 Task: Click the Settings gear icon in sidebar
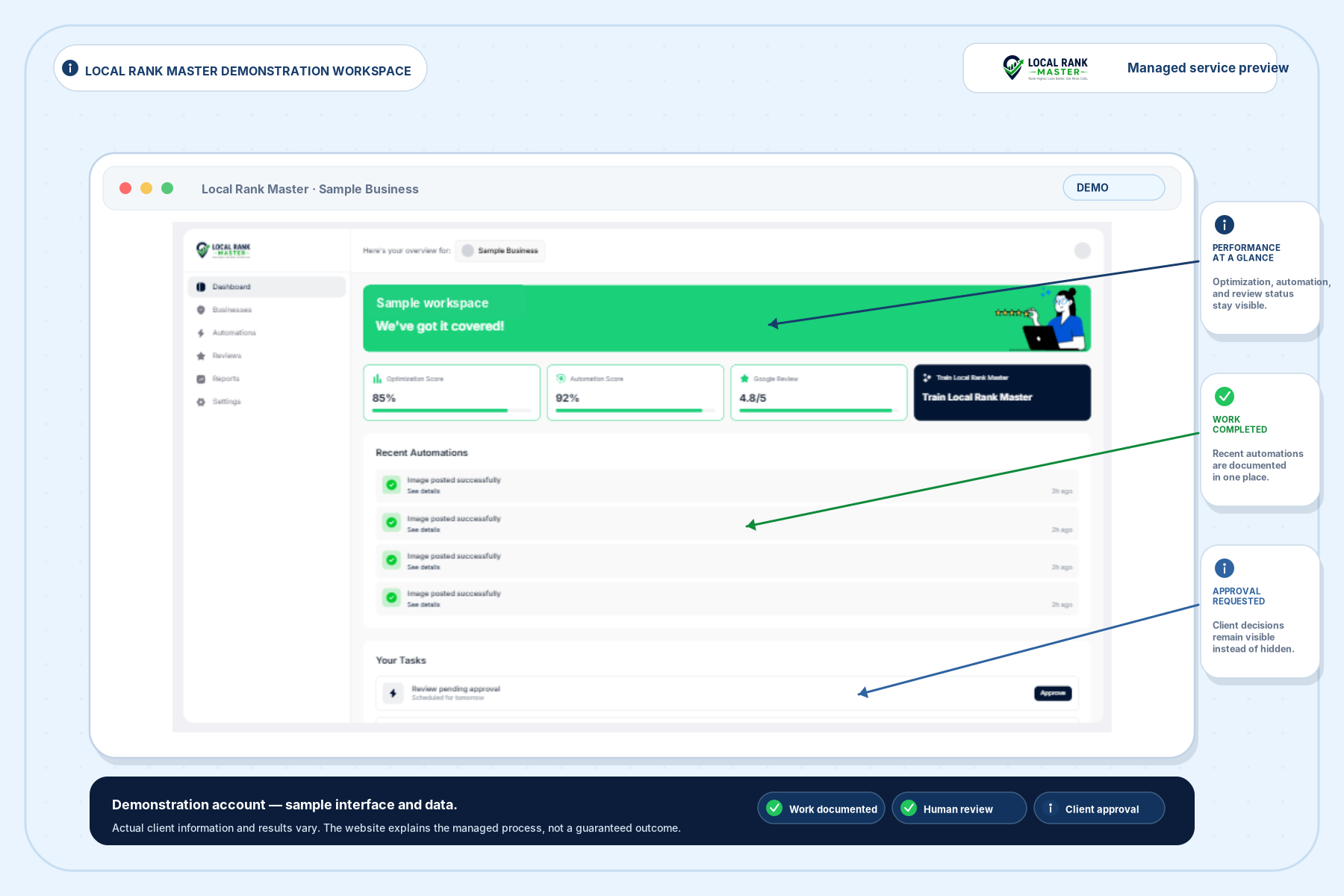pyautogui.click(x=201, y=402)
